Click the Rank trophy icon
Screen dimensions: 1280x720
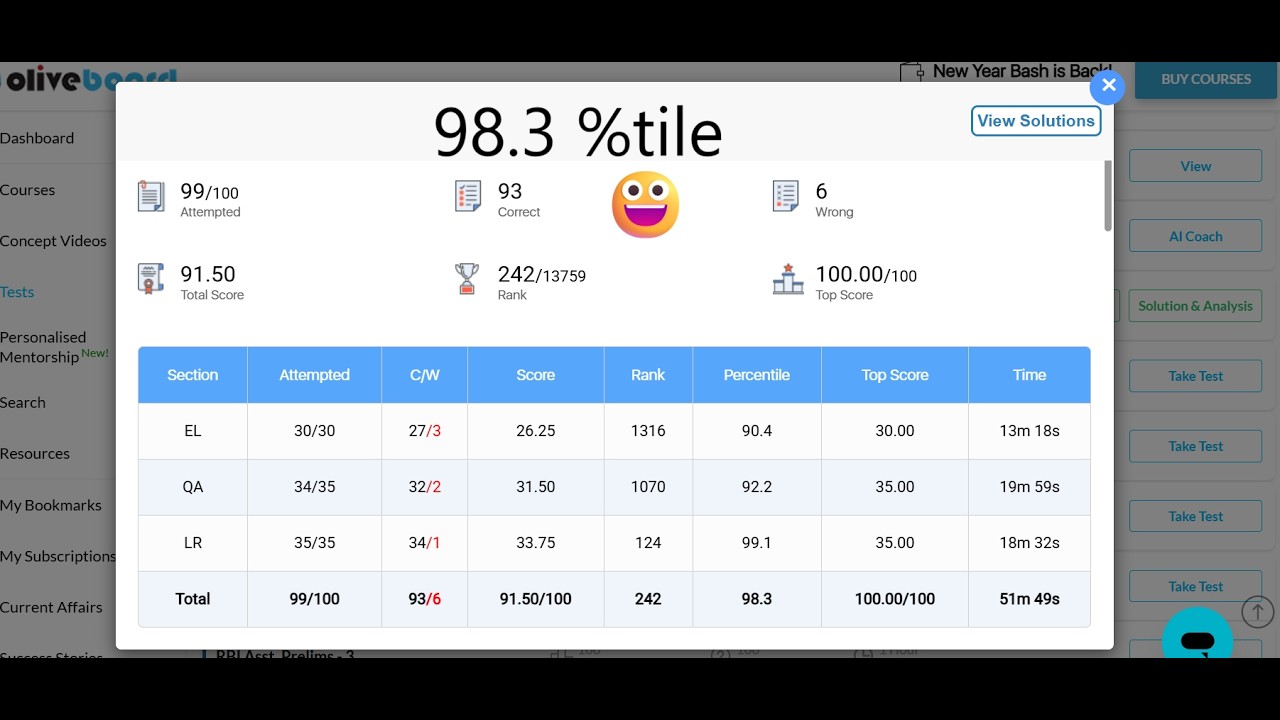click(467, 279)
